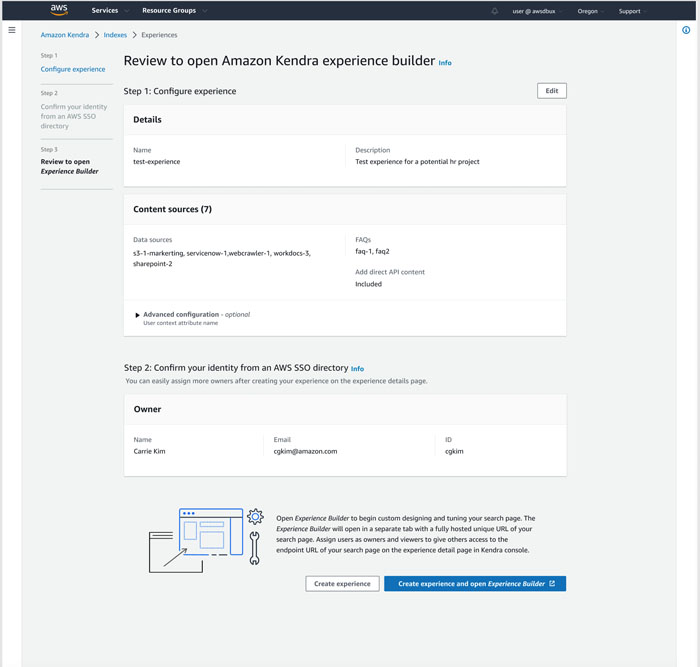
Task: Click the Edit button for Step 1
Action: [x=552, y=91]
